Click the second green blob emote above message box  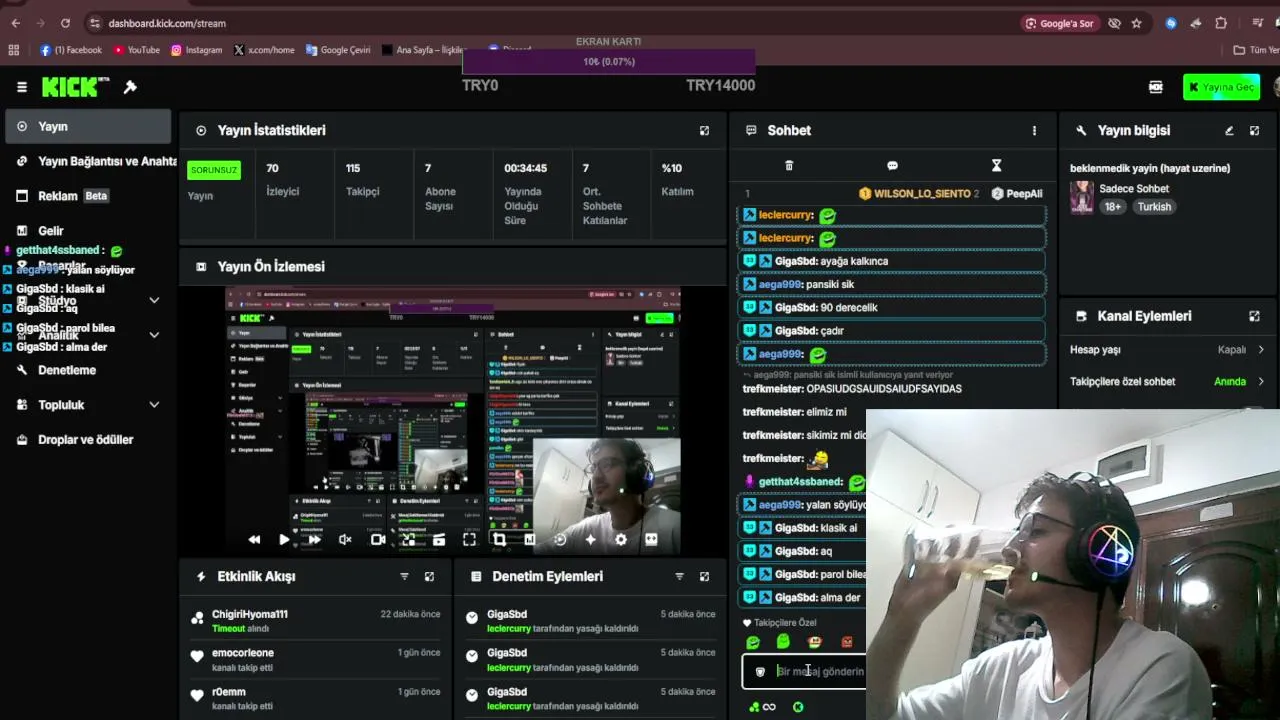pos(783,642)
